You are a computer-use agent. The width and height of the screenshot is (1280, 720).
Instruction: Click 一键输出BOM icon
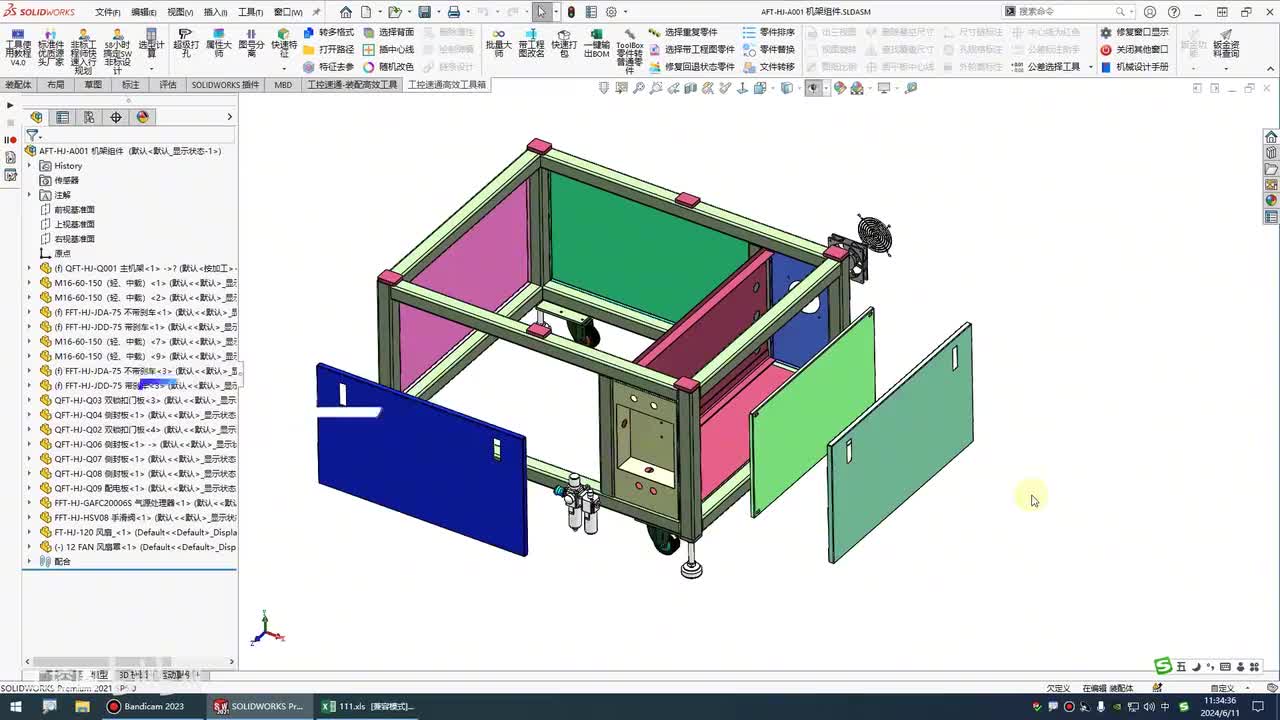tap(597, 44)
